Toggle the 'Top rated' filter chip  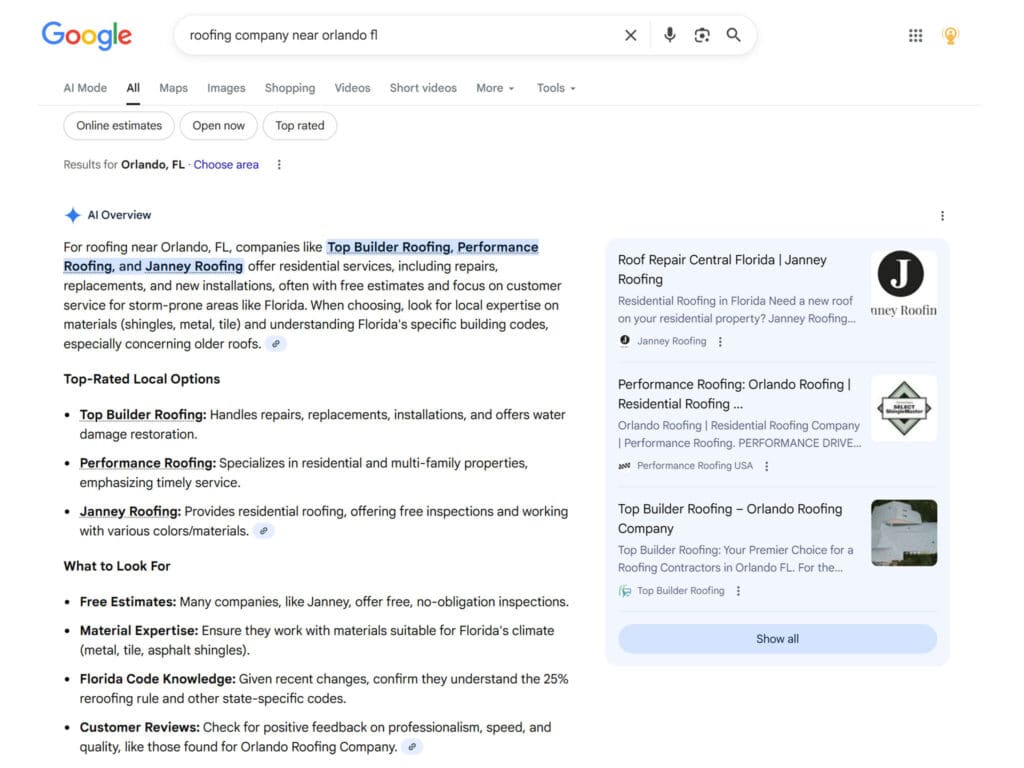click(x=300, y=125)
